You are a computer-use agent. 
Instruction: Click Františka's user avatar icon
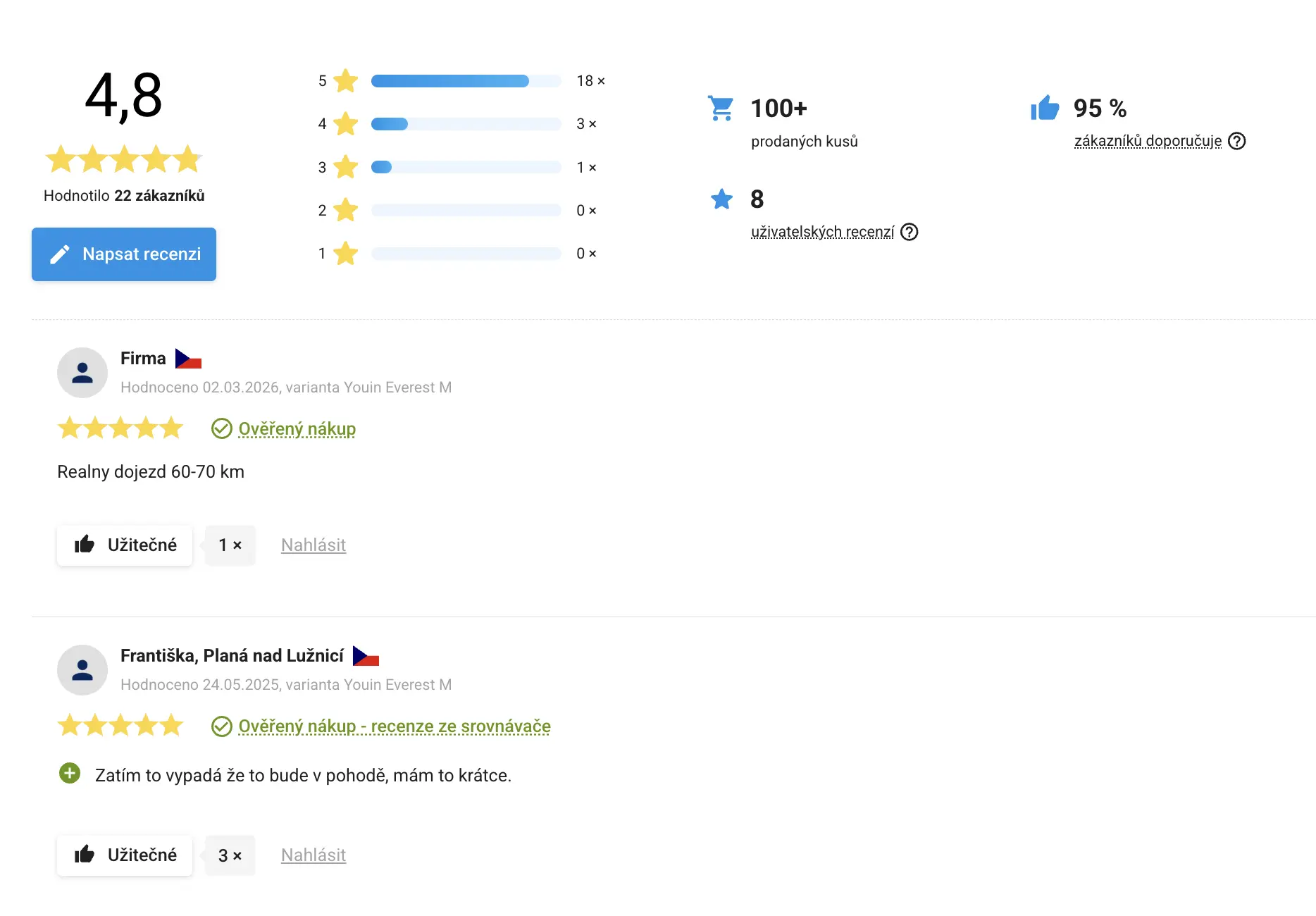pos(82,670)
